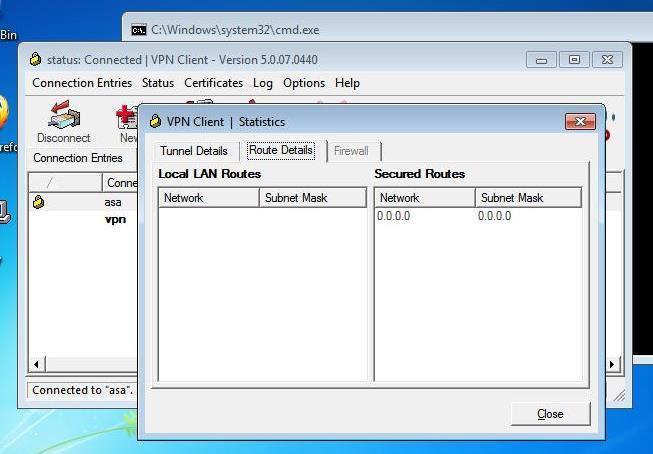Click the main VPN Client window title icon
The height and width of the screenshot is (454, 653).
(x=36, y=60)
